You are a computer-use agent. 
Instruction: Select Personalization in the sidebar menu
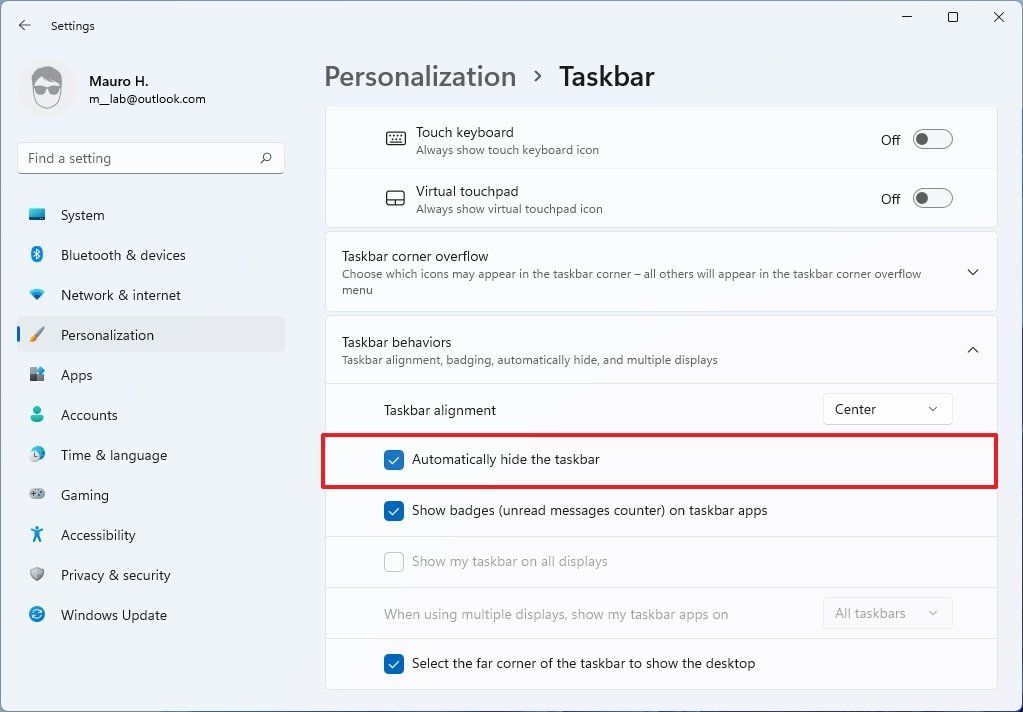[x=107, y=335]
